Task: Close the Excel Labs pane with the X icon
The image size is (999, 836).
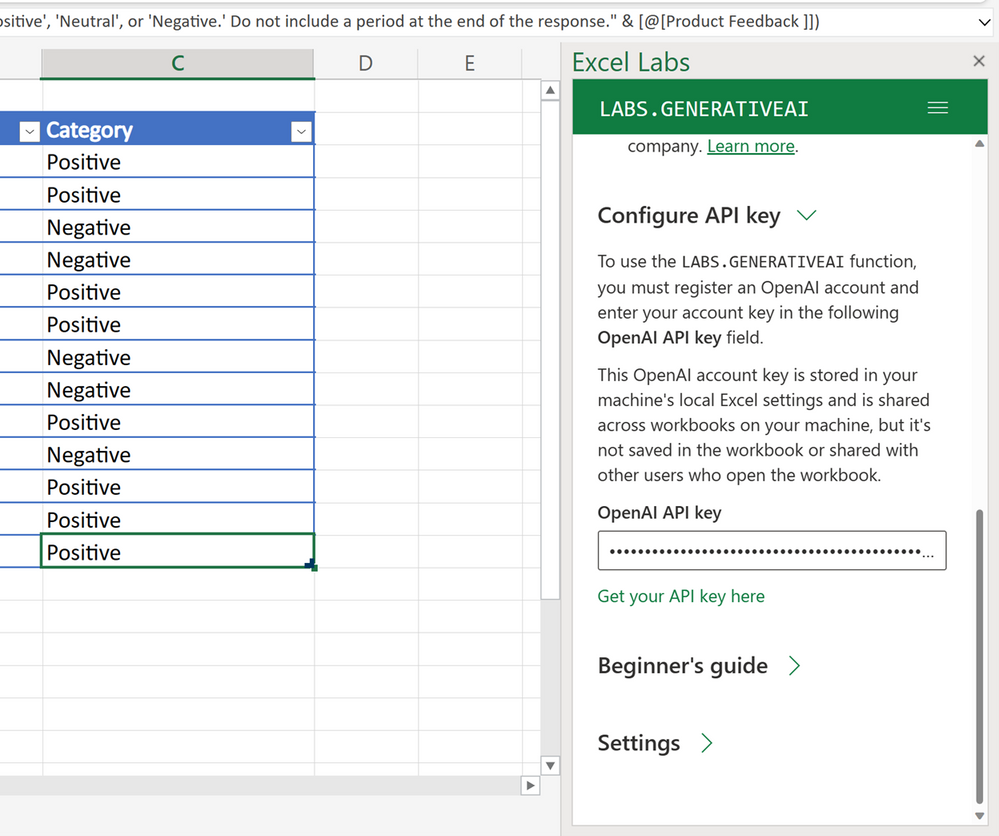Action: 978,61
